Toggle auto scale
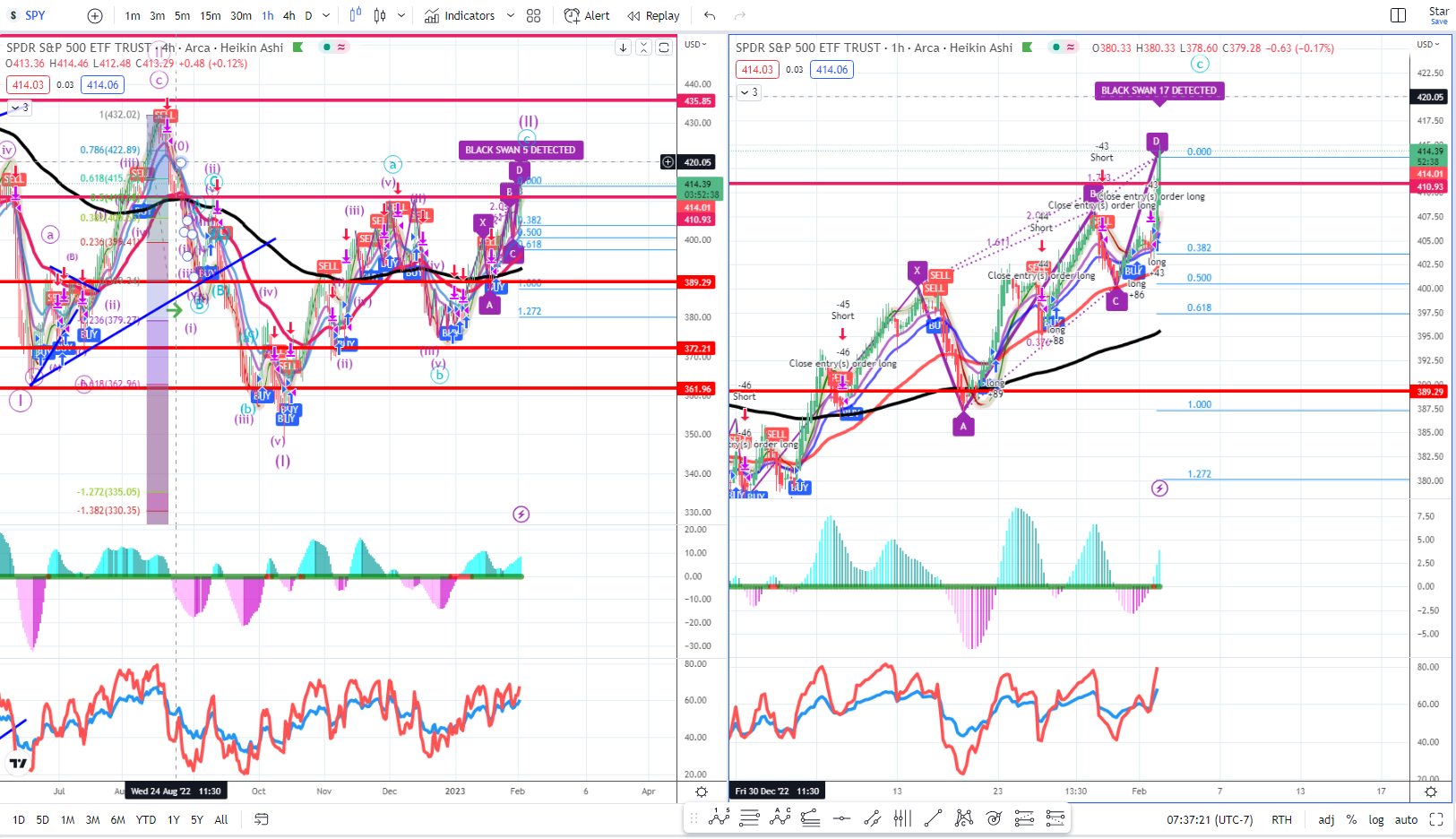The height and width of the screenshot is (839, 1456). point(1406,819)
